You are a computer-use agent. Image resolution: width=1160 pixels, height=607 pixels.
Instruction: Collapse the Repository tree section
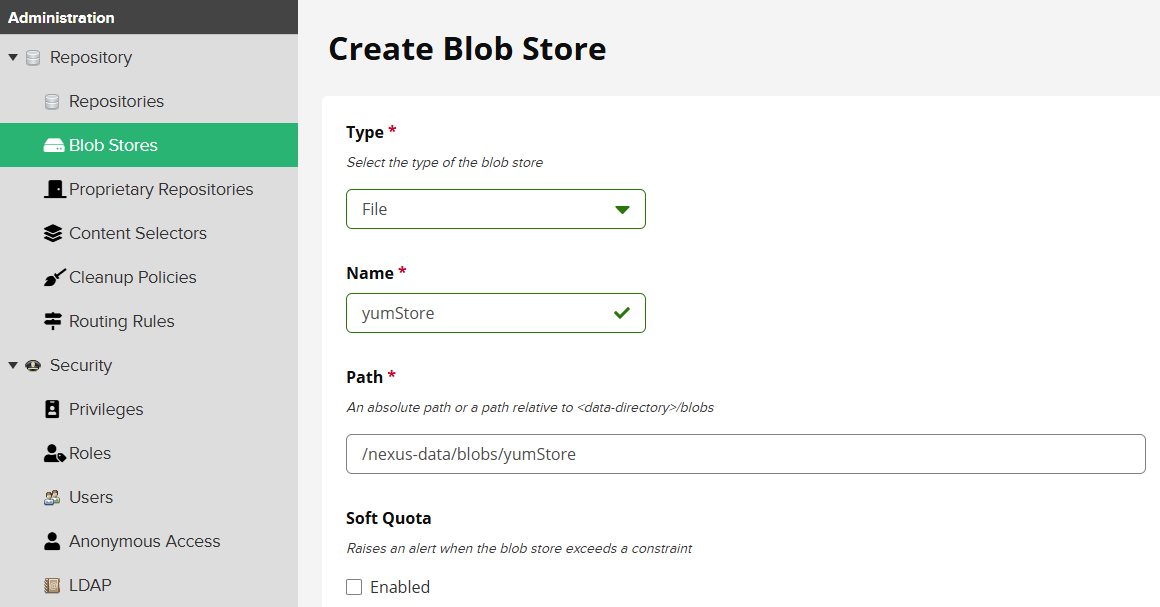(13, 57)
